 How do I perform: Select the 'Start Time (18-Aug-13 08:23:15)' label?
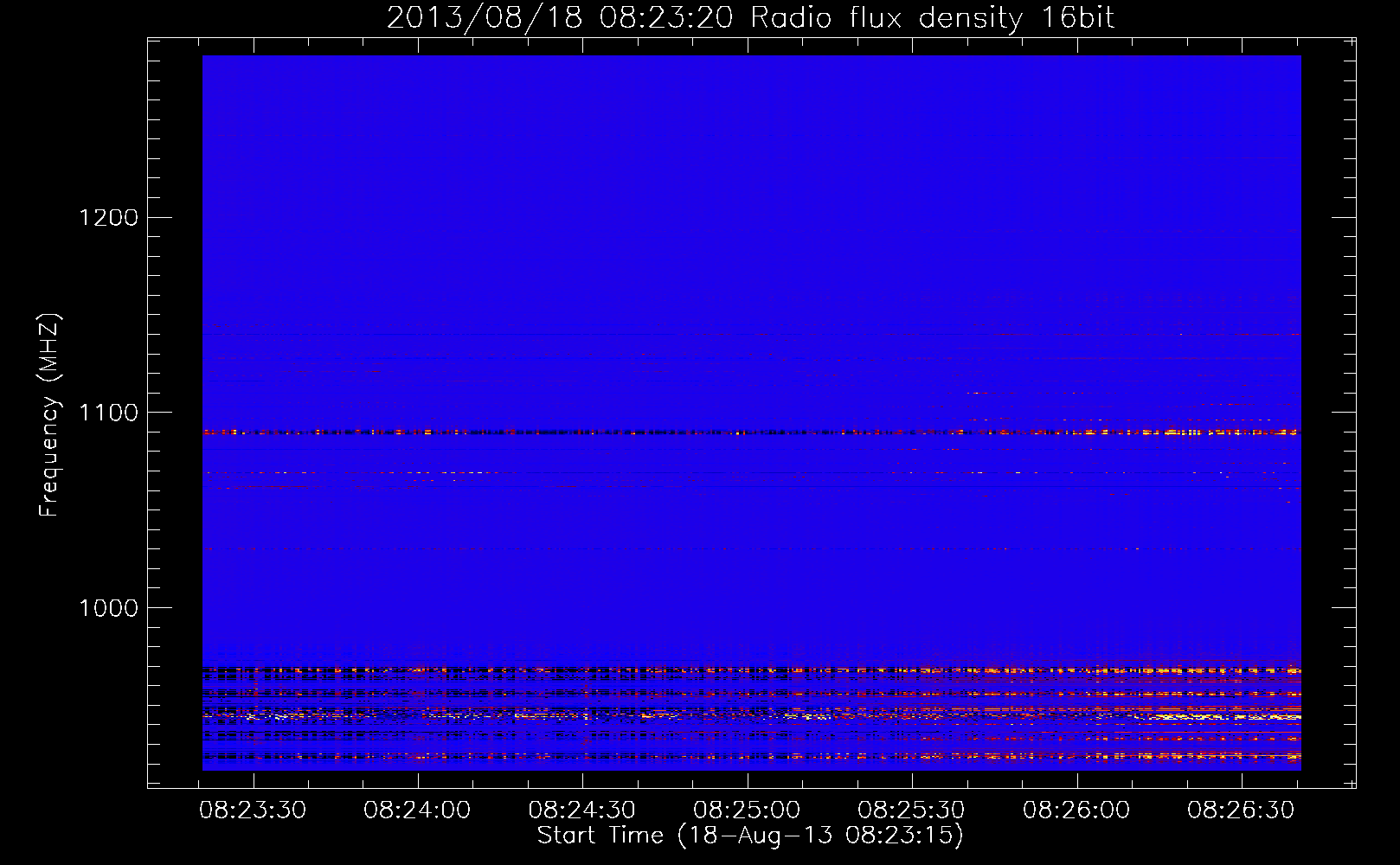[x=750, y=836]
